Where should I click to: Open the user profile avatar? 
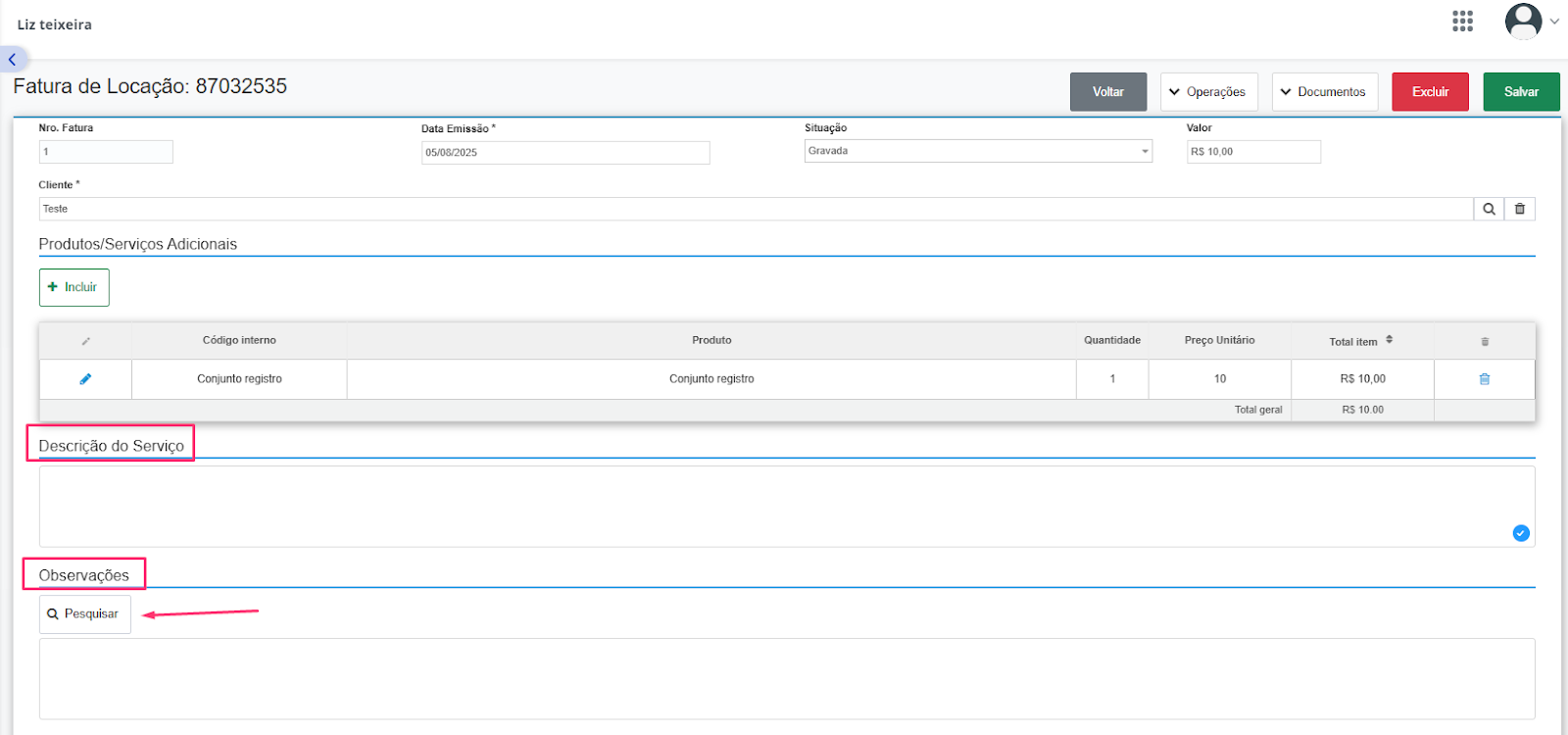tap(1523, 22)
